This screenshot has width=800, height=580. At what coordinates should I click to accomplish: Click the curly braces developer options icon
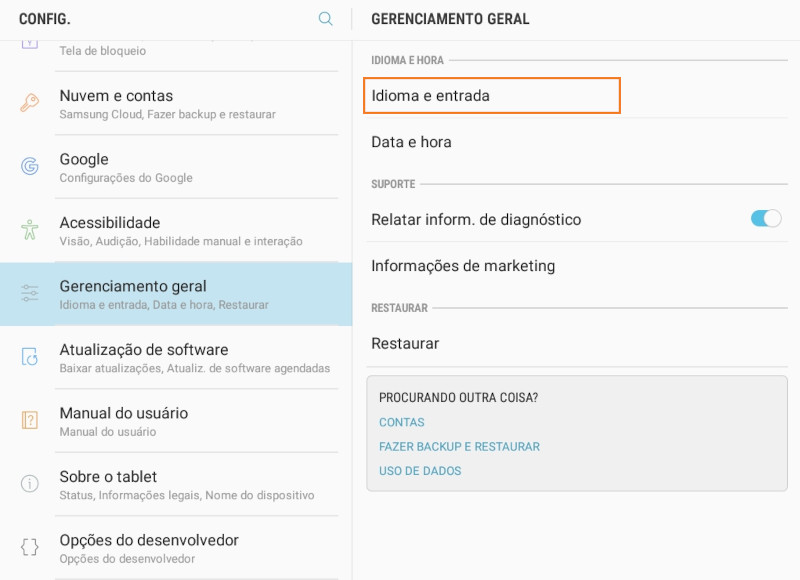click(30, 547)
